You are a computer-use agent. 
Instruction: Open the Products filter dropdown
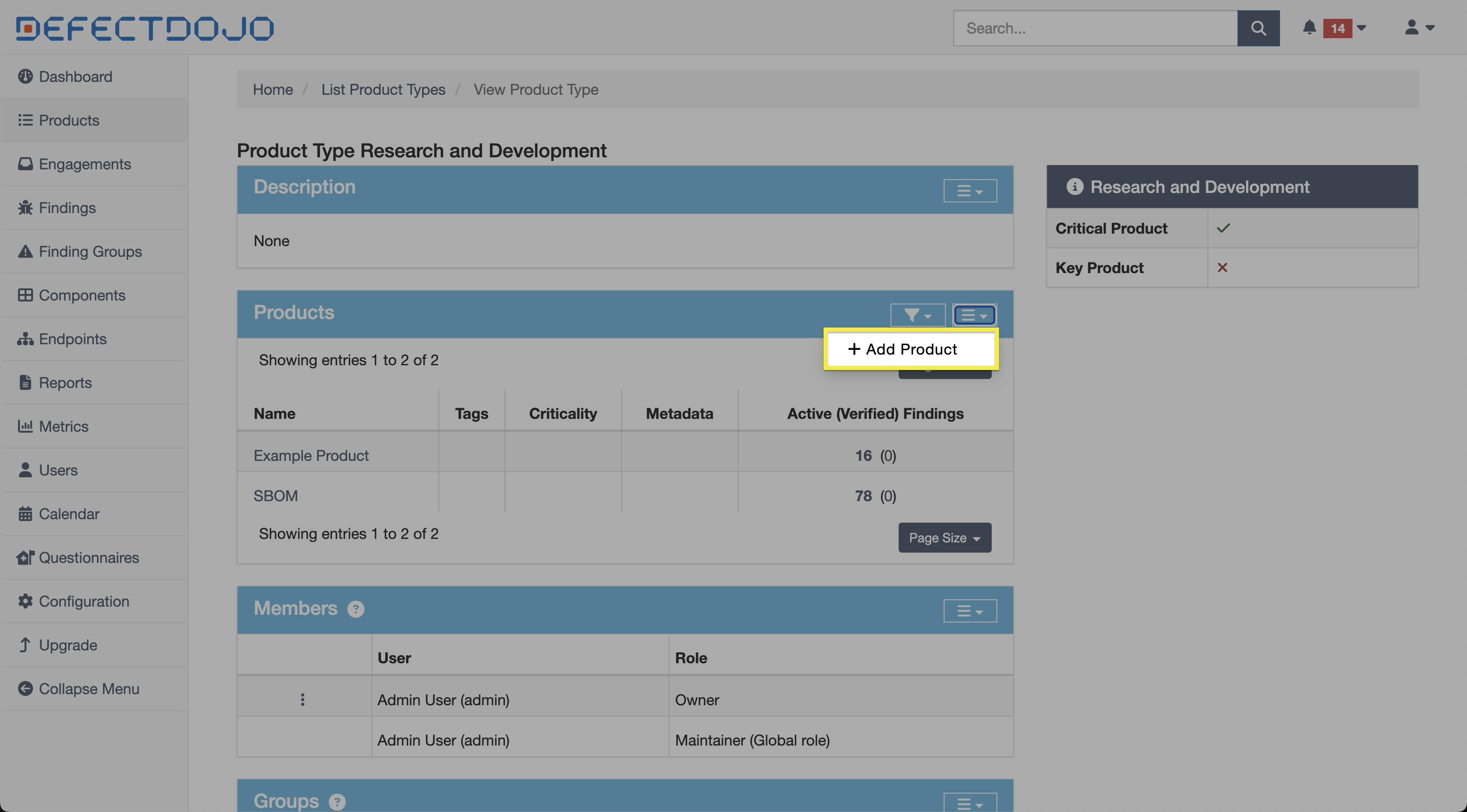coord(918,315)
